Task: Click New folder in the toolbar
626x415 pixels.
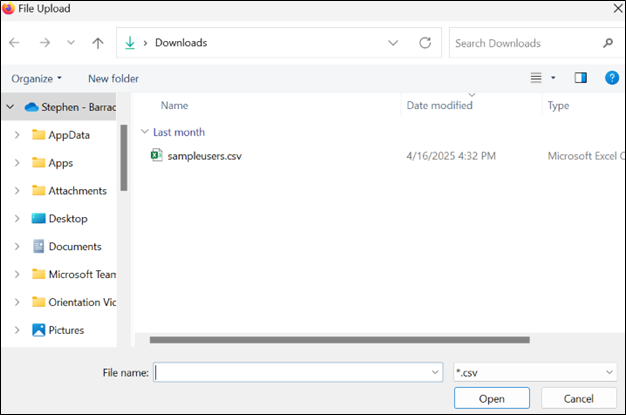Action: point(113,78)
